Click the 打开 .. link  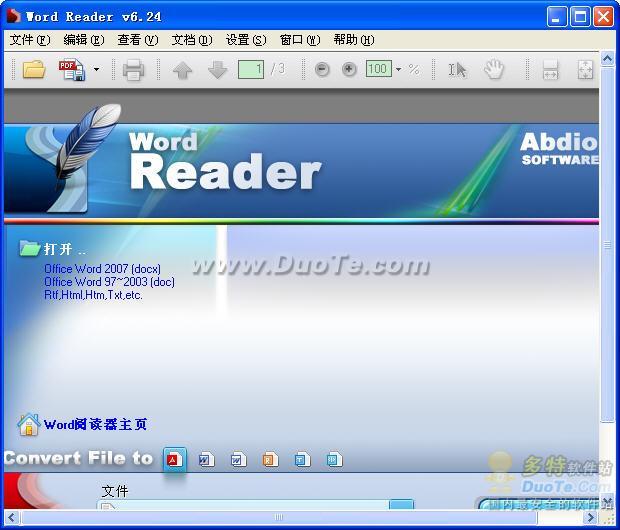(64, 249)
